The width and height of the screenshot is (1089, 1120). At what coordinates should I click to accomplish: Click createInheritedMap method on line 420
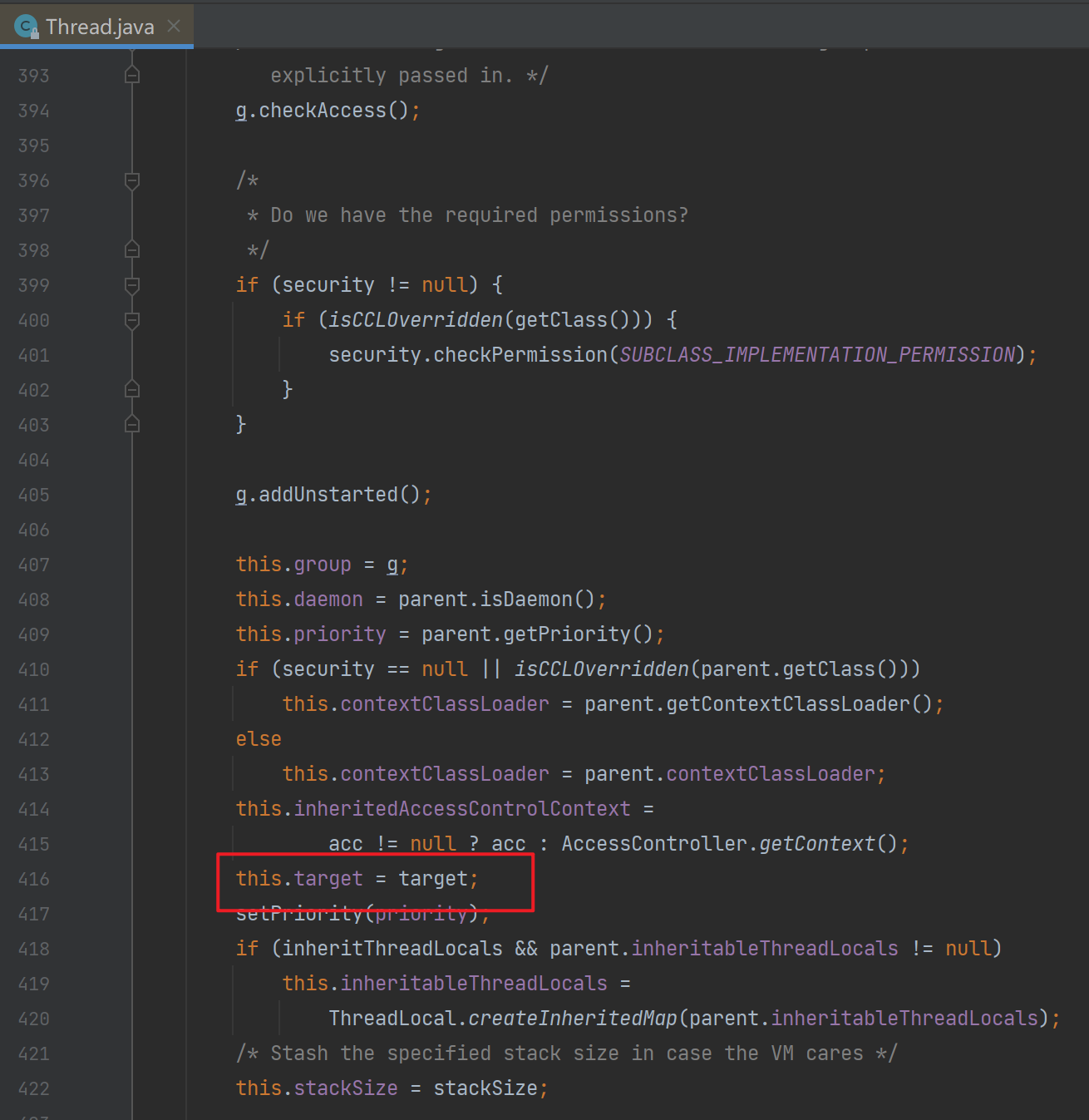[573, 1019]
